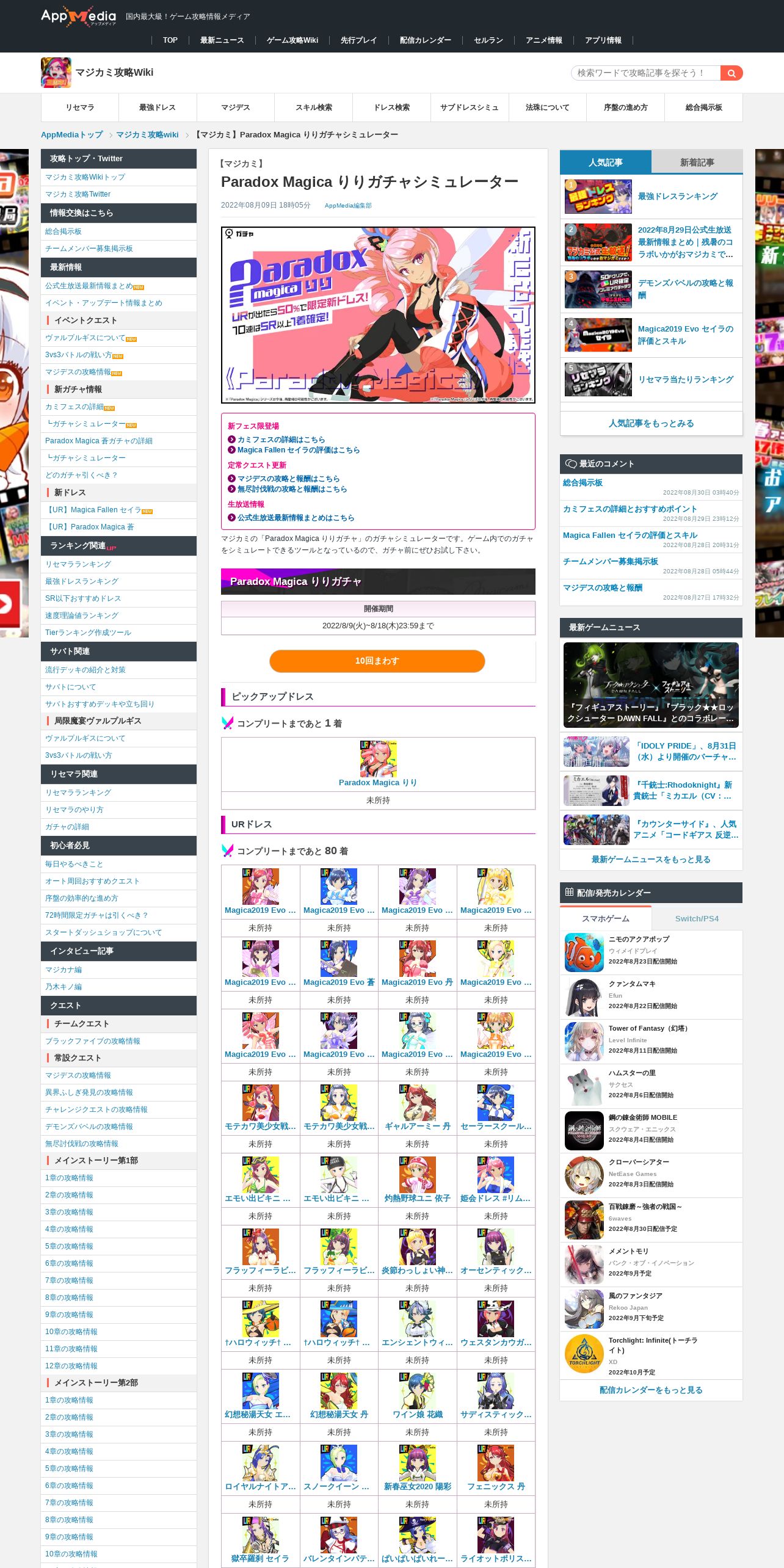Open セルラン in top menu
This screenshot has height=1568, width=784.
pyautogui.click(x=488, y=40)
